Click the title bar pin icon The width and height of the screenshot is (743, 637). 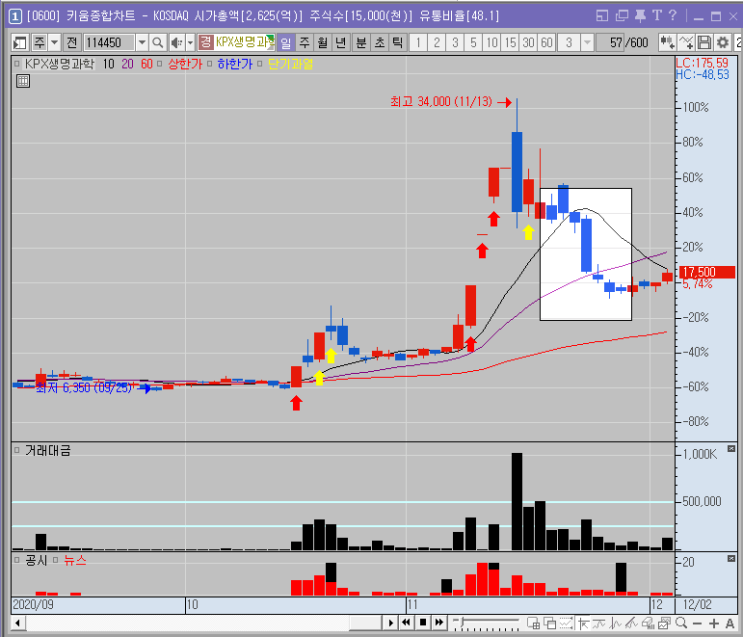(x=640, y=16)
